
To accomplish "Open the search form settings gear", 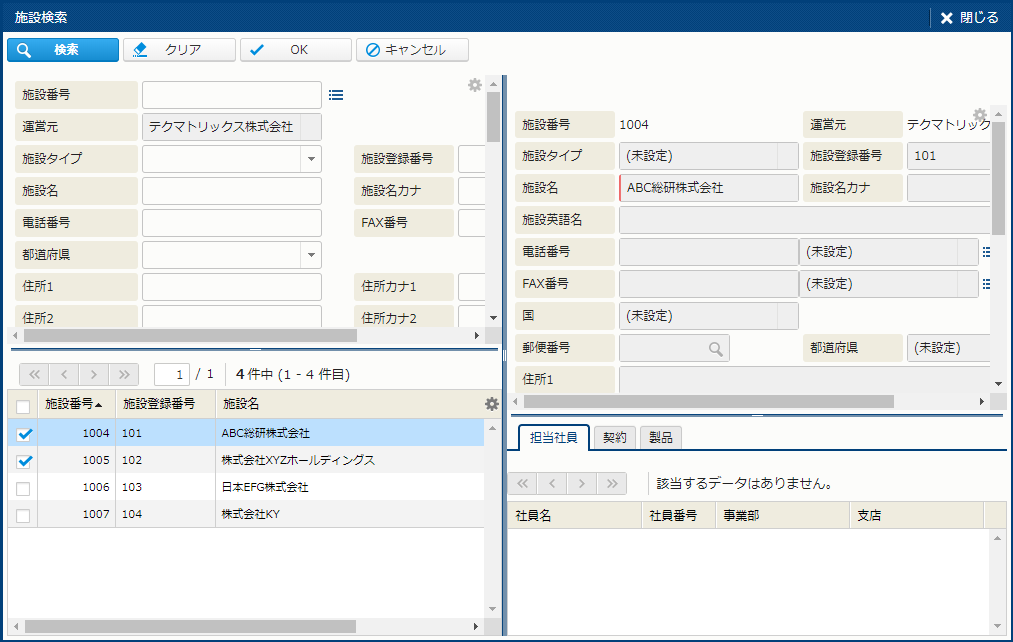I will pyautogui.click(x=475, y=85).
